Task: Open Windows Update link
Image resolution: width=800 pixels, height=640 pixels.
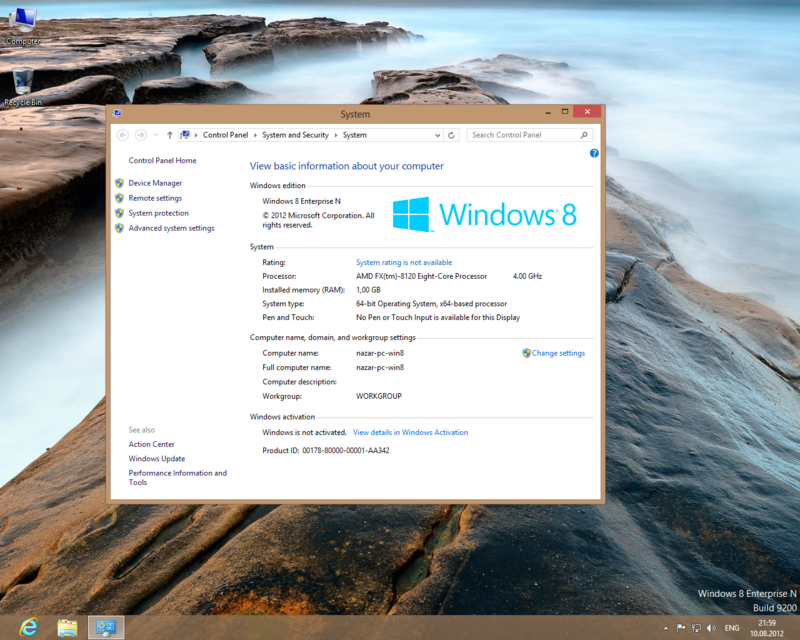Action: (157, 458)
